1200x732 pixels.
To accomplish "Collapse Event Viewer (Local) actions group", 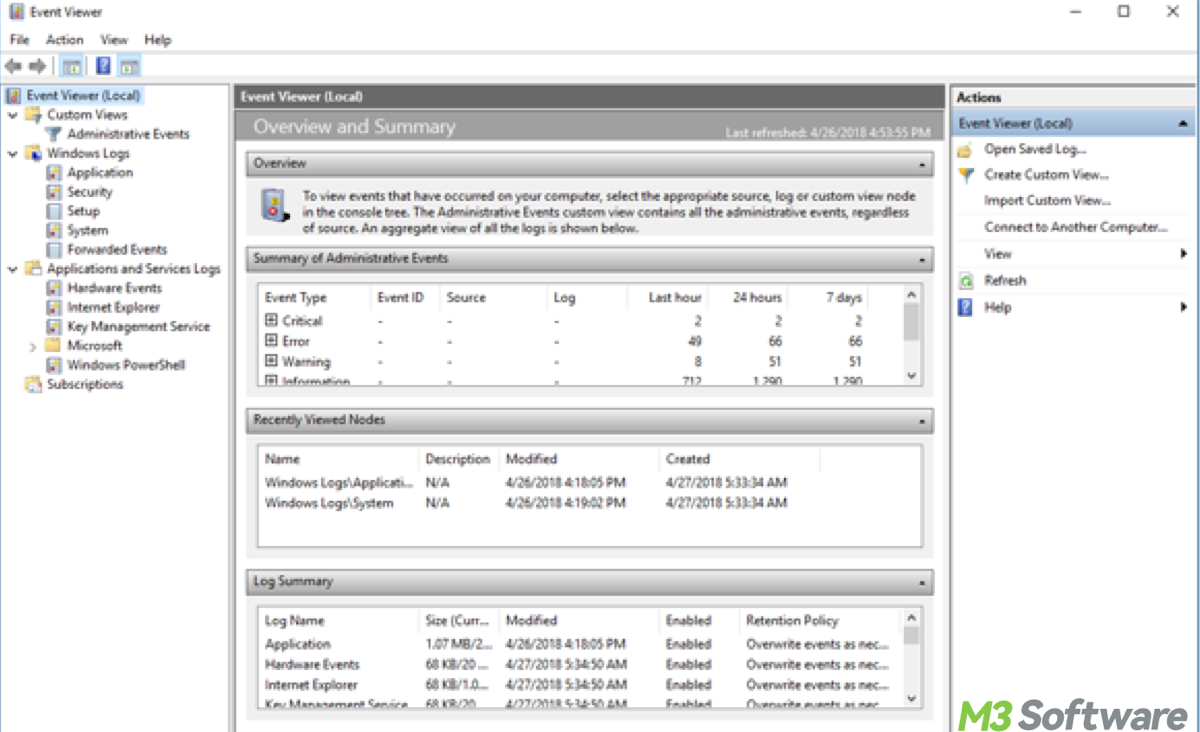I will 1183,124.
